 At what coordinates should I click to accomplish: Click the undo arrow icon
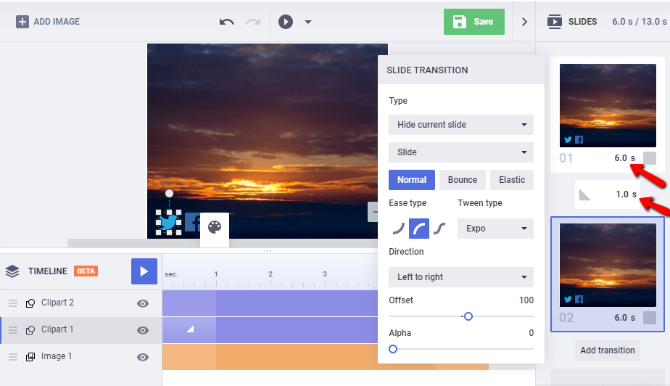coord(227,22)
